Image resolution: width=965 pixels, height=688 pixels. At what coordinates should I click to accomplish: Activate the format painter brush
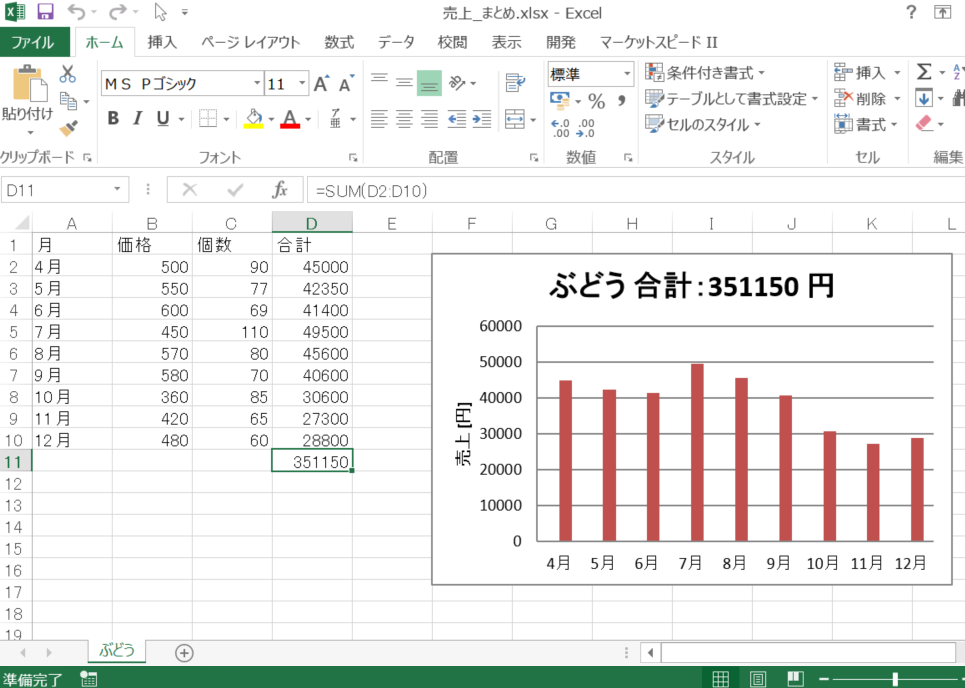tap(68, 127)
